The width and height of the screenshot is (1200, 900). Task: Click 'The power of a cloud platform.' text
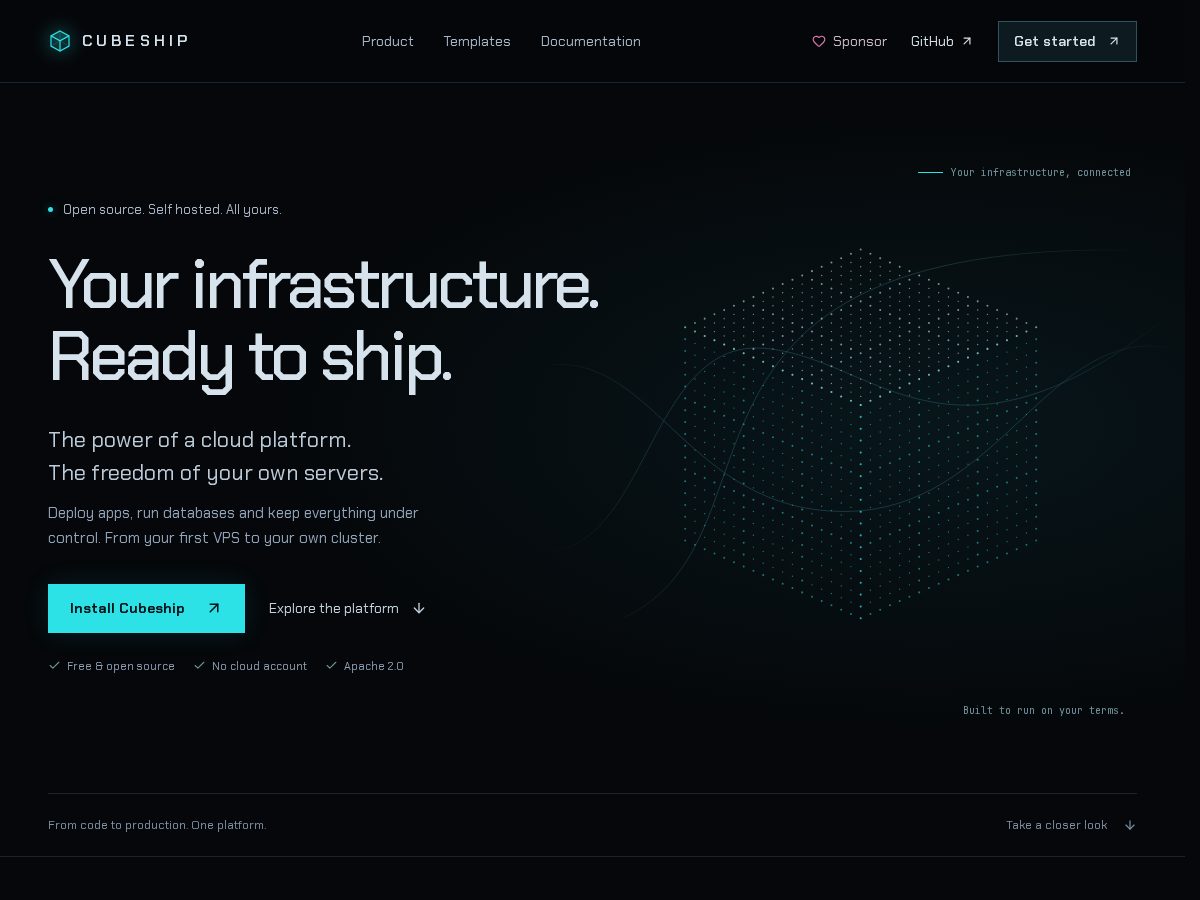tap(200, 440)
